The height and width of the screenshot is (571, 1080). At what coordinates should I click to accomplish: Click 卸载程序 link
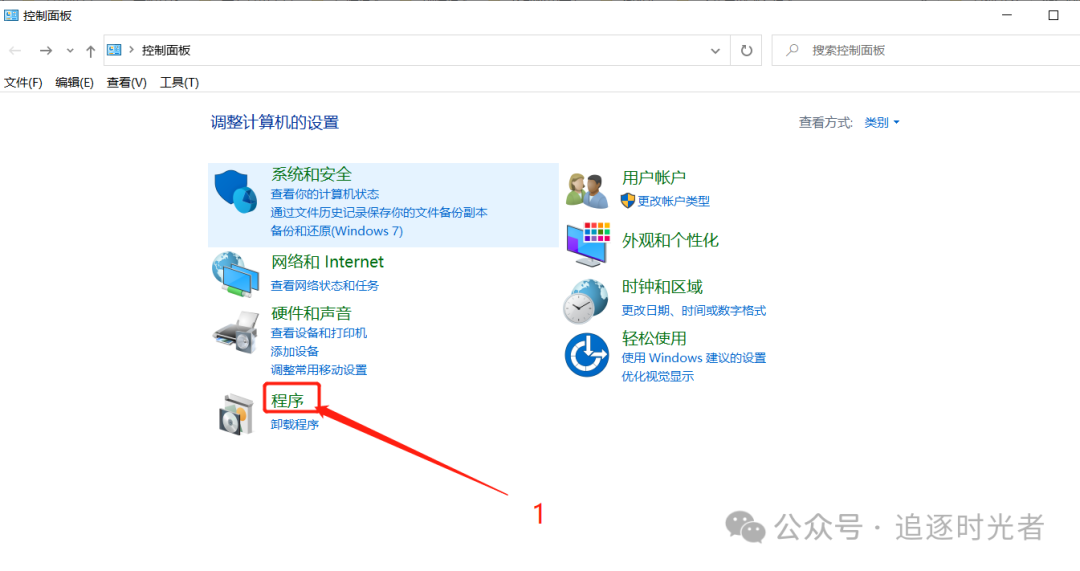(x=295, y=424)
